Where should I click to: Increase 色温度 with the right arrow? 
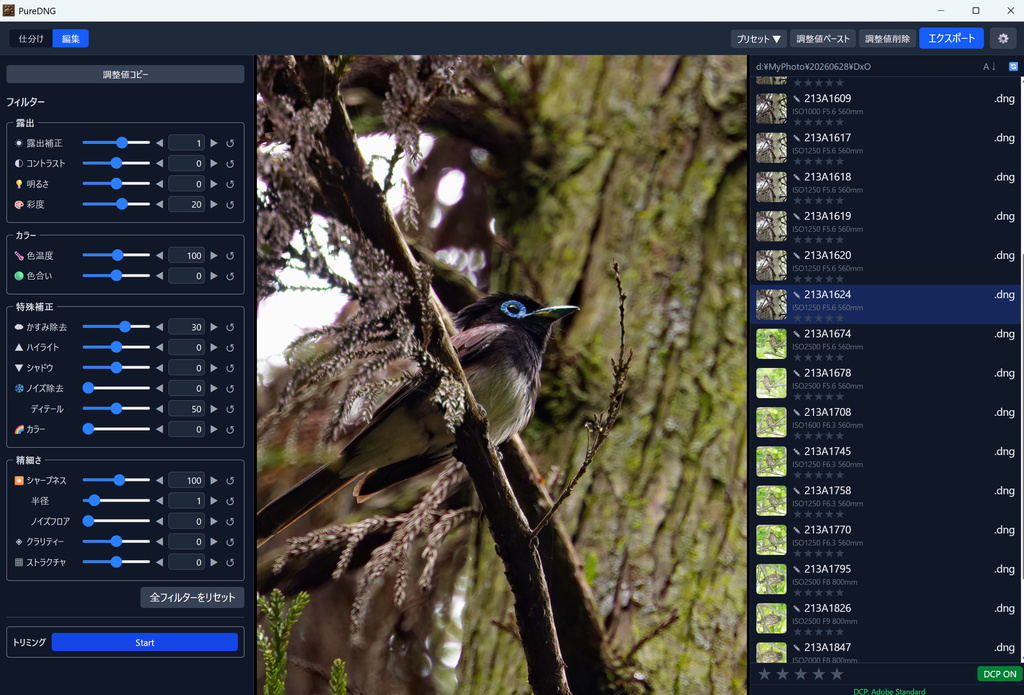214,255
